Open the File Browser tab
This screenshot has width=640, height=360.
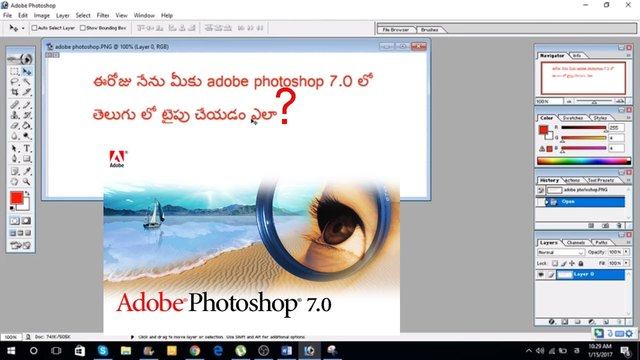tap(396, 30)
